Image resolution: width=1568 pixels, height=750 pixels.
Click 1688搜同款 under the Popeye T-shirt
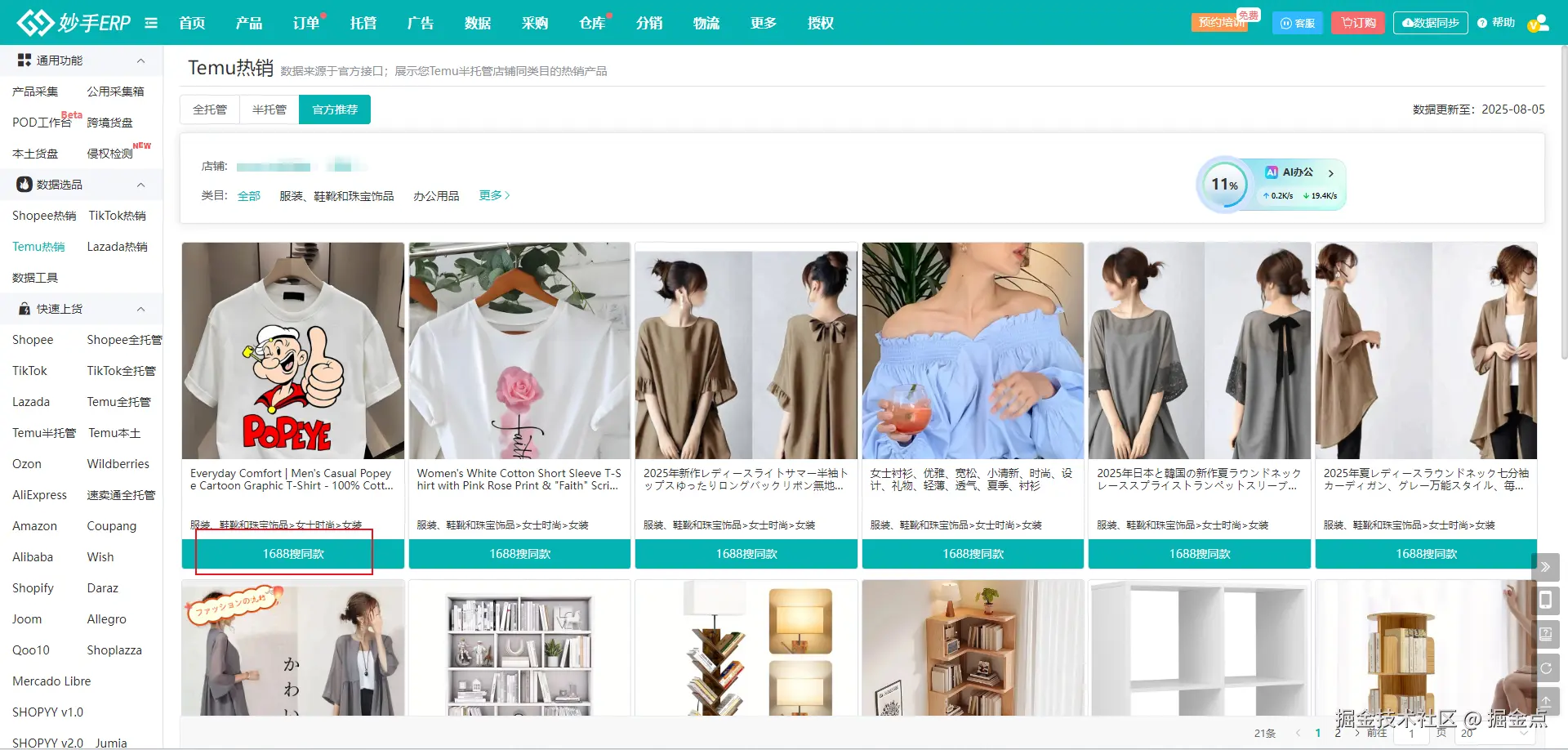coord(293,554)
